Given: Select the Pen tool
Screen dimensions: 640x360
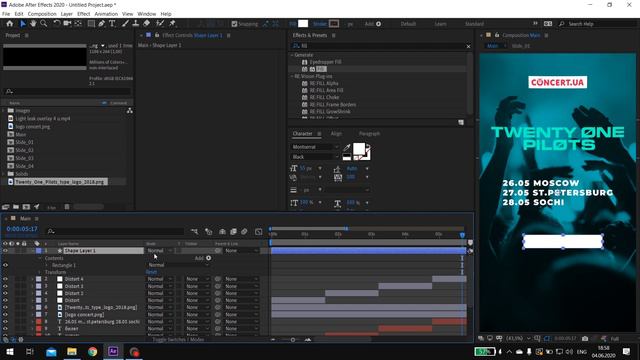Looking at the screenshot, I should tap(102, 24).
